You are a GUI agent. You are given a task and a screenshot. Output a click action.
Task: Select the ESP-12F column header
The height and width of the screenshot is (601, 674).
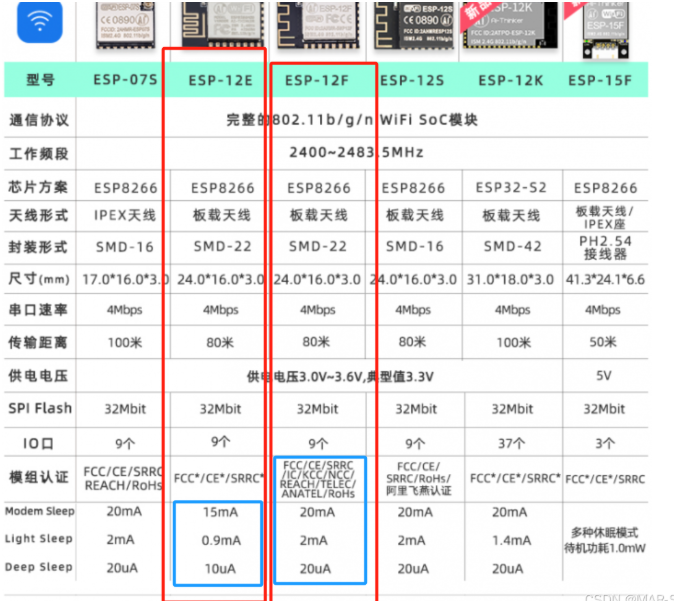click(317, 80)
